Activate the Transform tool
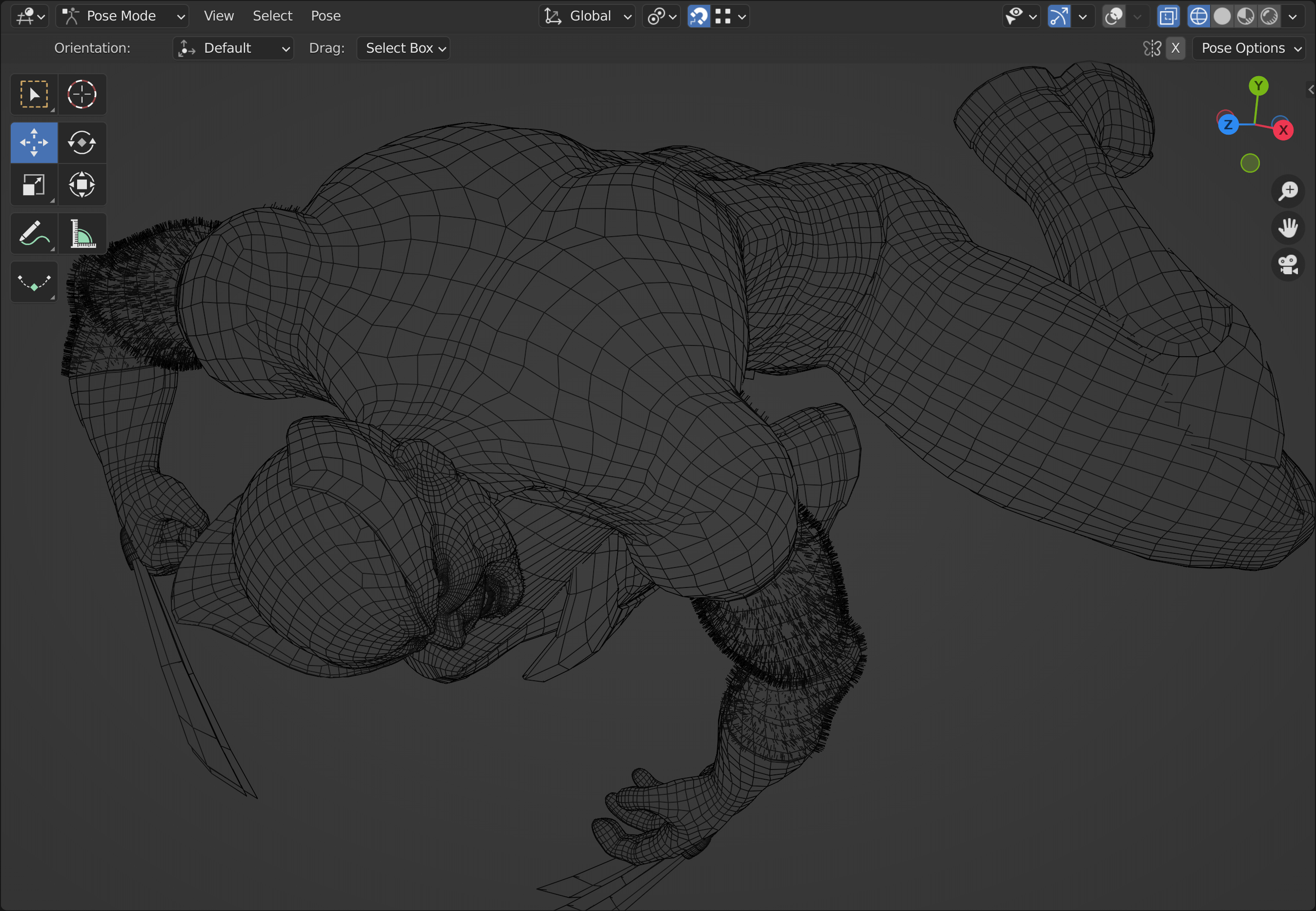1316x911 pixels. pyautogui.click(x=82, y=185)
